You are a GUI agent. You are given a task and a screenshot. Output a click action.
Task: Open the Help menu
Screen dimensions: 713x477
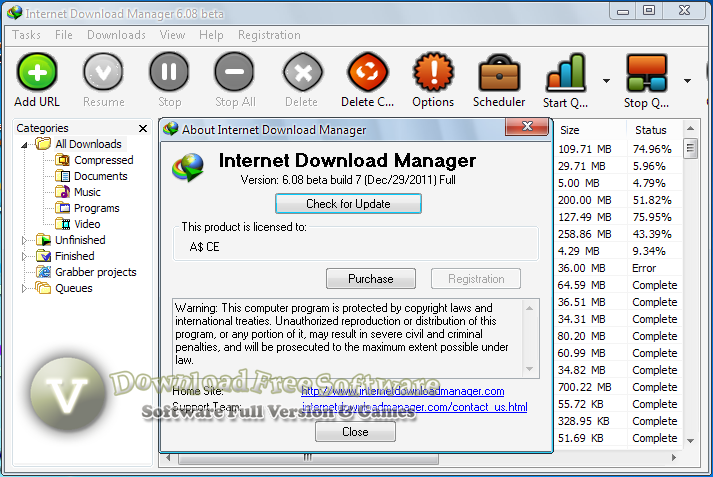[x=211, y=35]
